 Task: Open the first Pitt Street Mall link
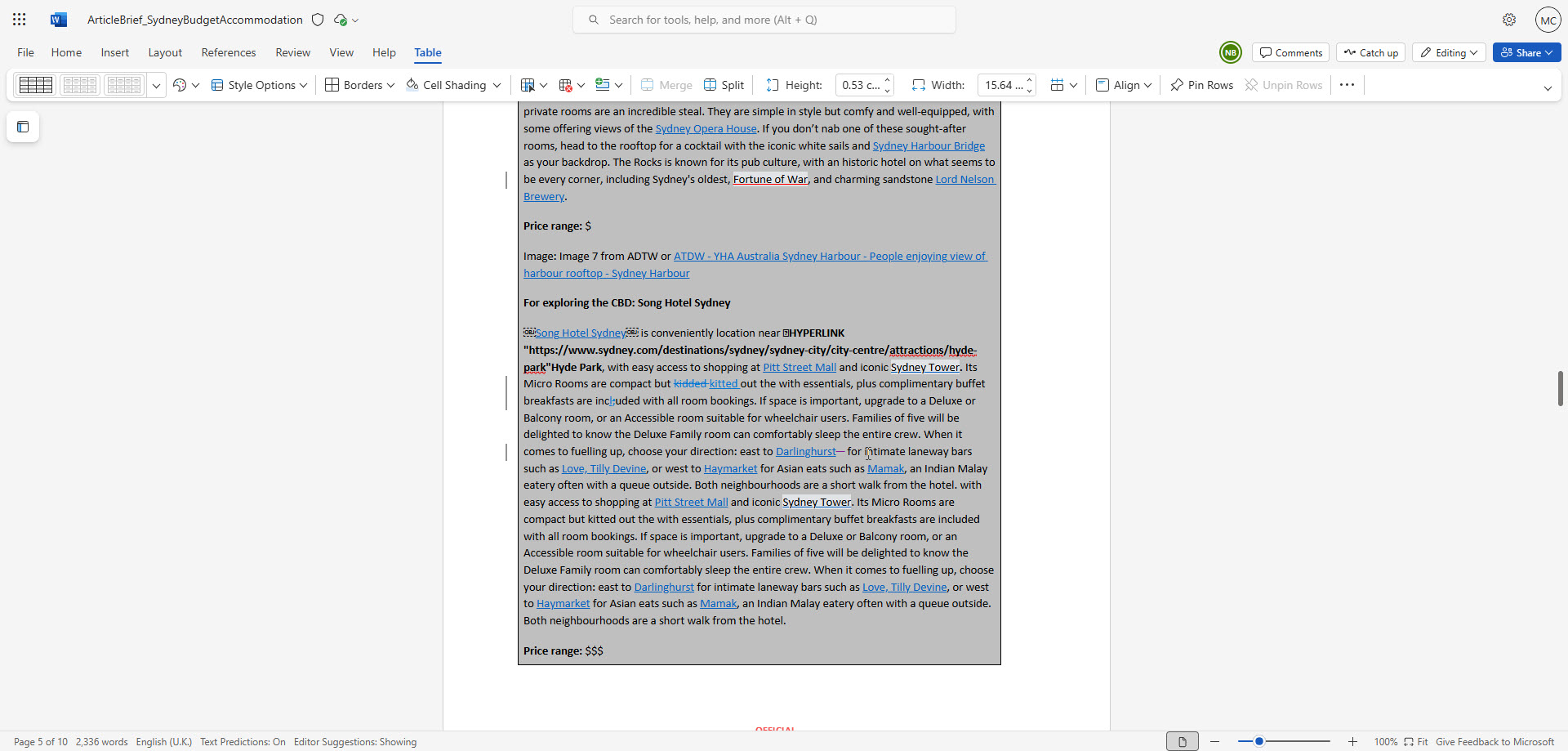(x=800, y=367)
